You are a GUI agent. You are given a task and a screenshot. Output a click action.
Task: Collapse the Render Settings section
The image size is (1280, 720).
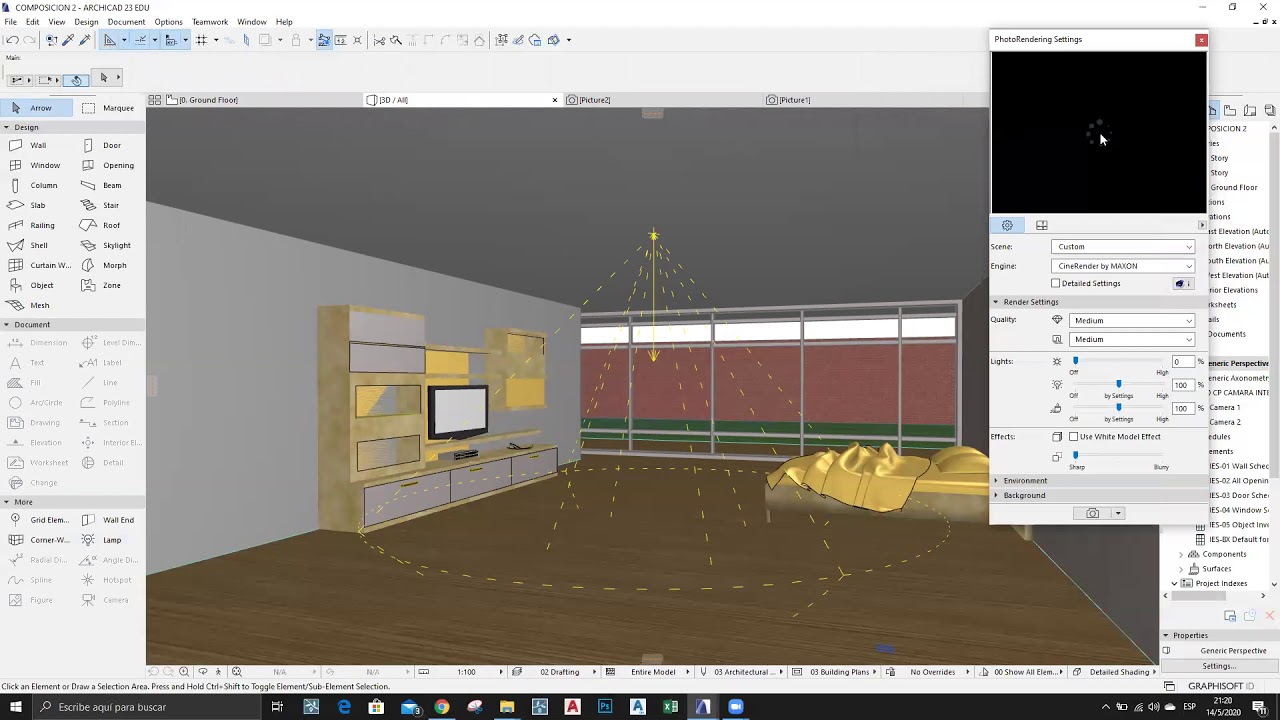point(996,302)
